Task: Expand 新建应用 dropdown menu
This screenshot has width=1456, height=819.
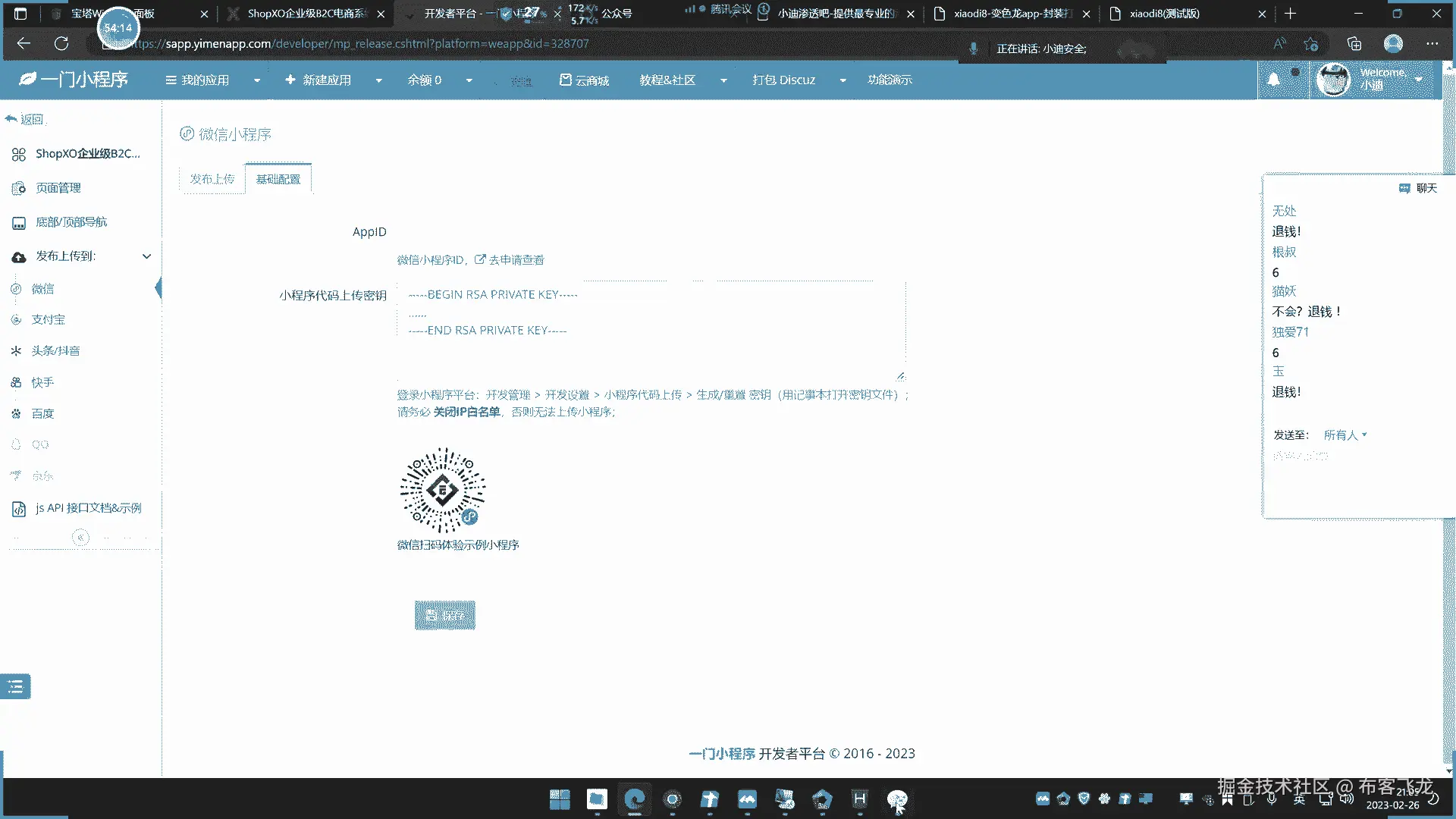Action: pyautogui.click(x=378, y=80)
